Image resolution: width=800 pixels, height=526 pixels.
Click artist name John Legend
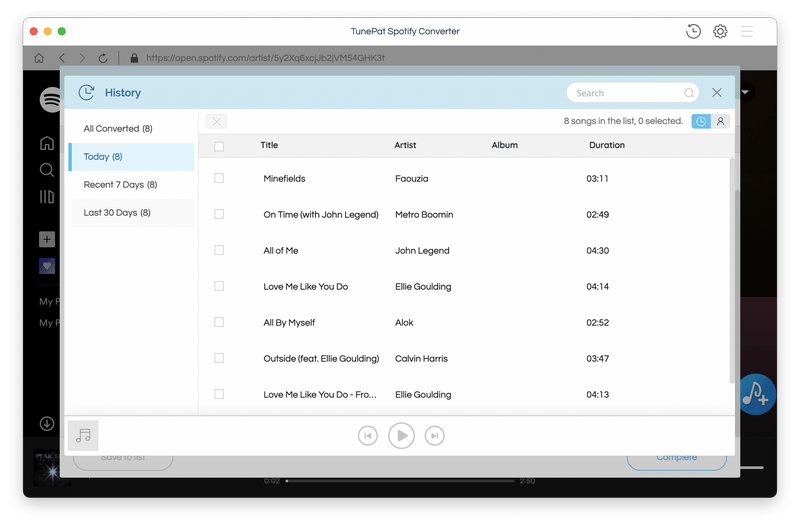point(422,251)
